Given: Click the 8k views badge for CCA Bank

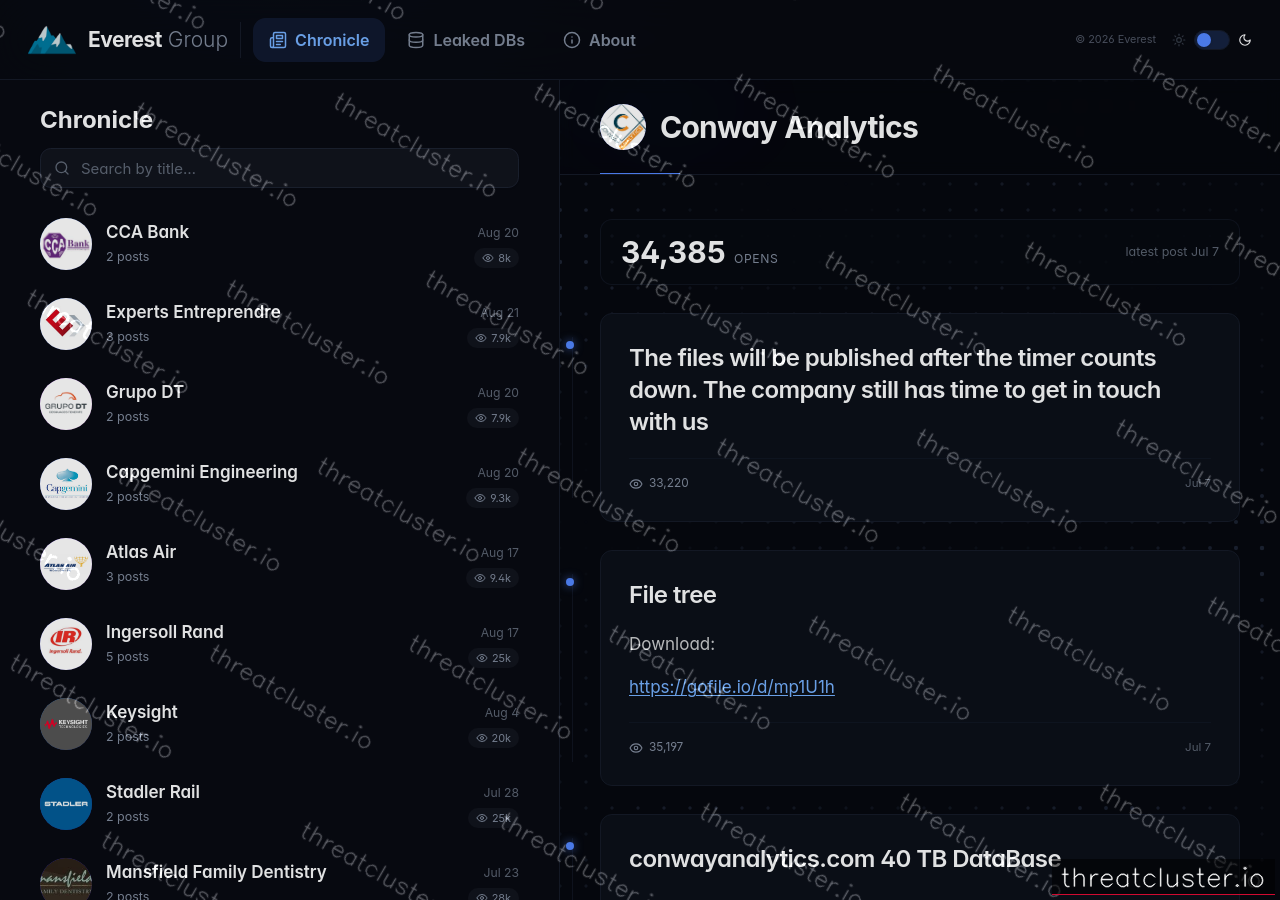Looking at the screenshot, I should pyautogui.click(x=496, y=258).
